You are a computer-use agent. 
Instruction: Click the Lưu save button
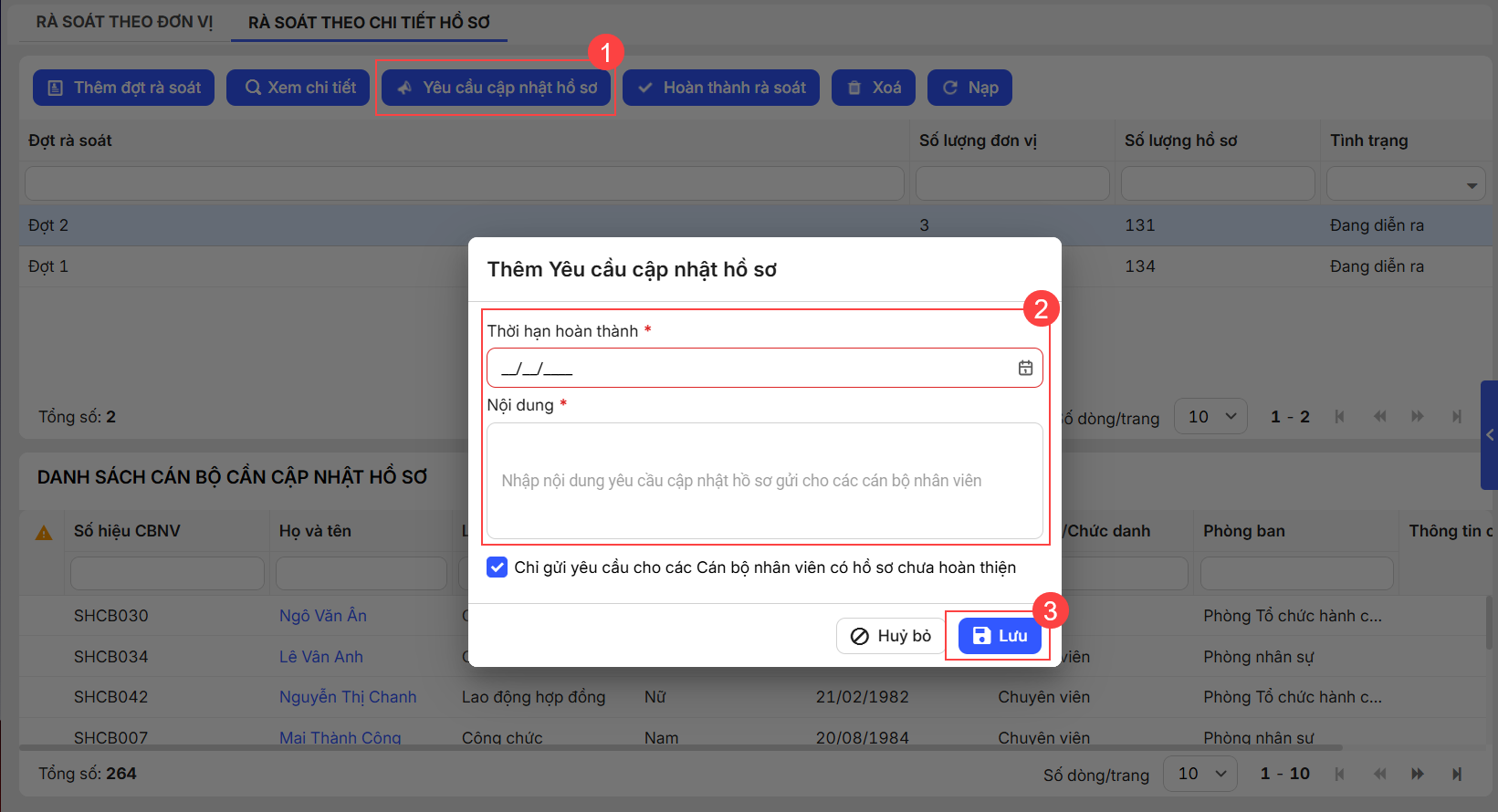point(1000,636)
